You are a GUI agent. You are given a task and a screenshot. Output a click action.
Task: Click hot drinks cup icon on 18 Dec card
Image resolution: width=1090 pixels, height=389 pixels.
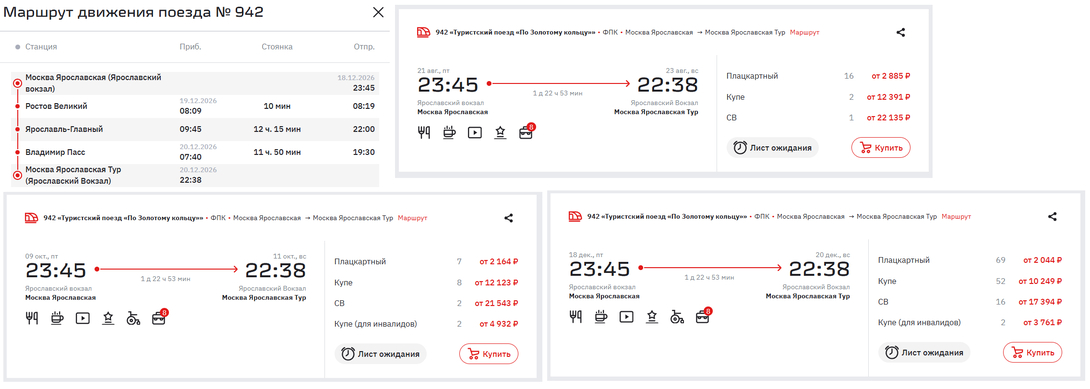pos(601,317)
